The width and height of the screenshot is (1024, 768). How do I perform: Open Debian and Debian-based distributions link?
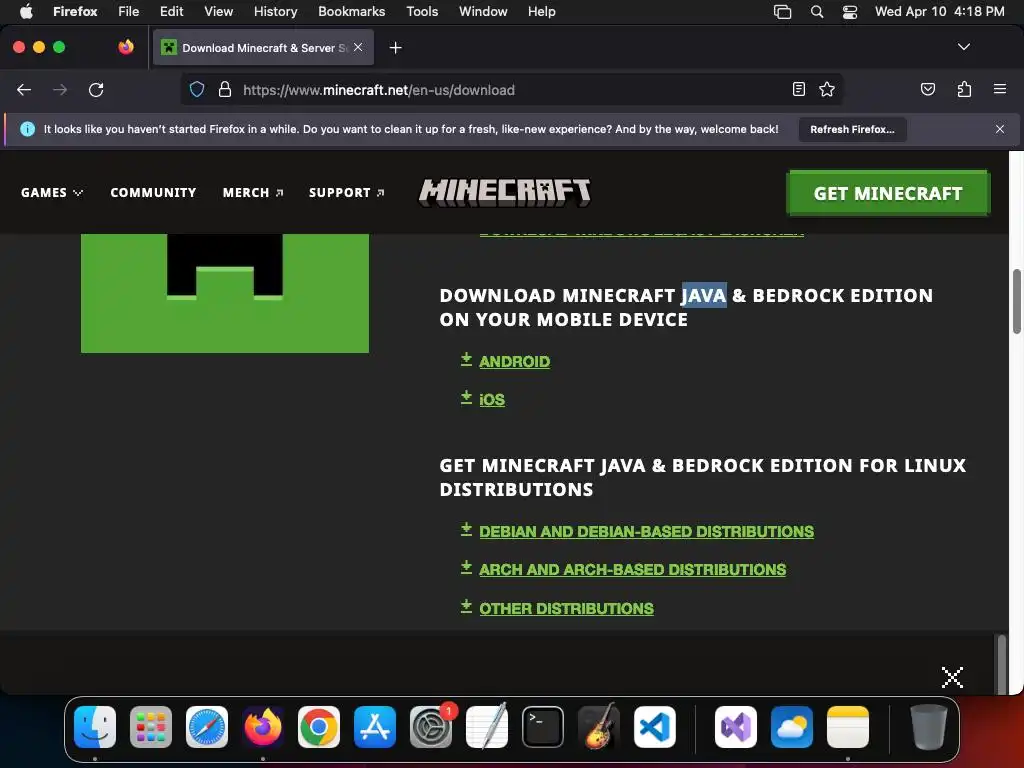(x=647, y=532)
